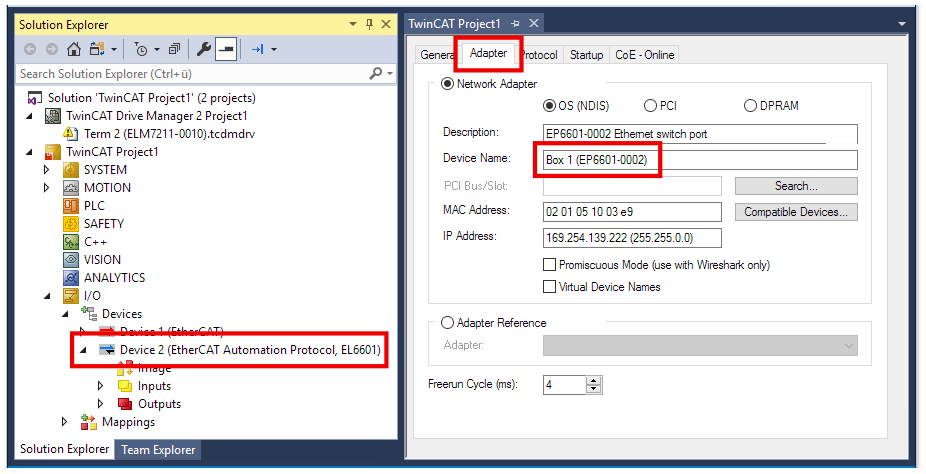Click the I/O node icon

[x=71, y=296]
